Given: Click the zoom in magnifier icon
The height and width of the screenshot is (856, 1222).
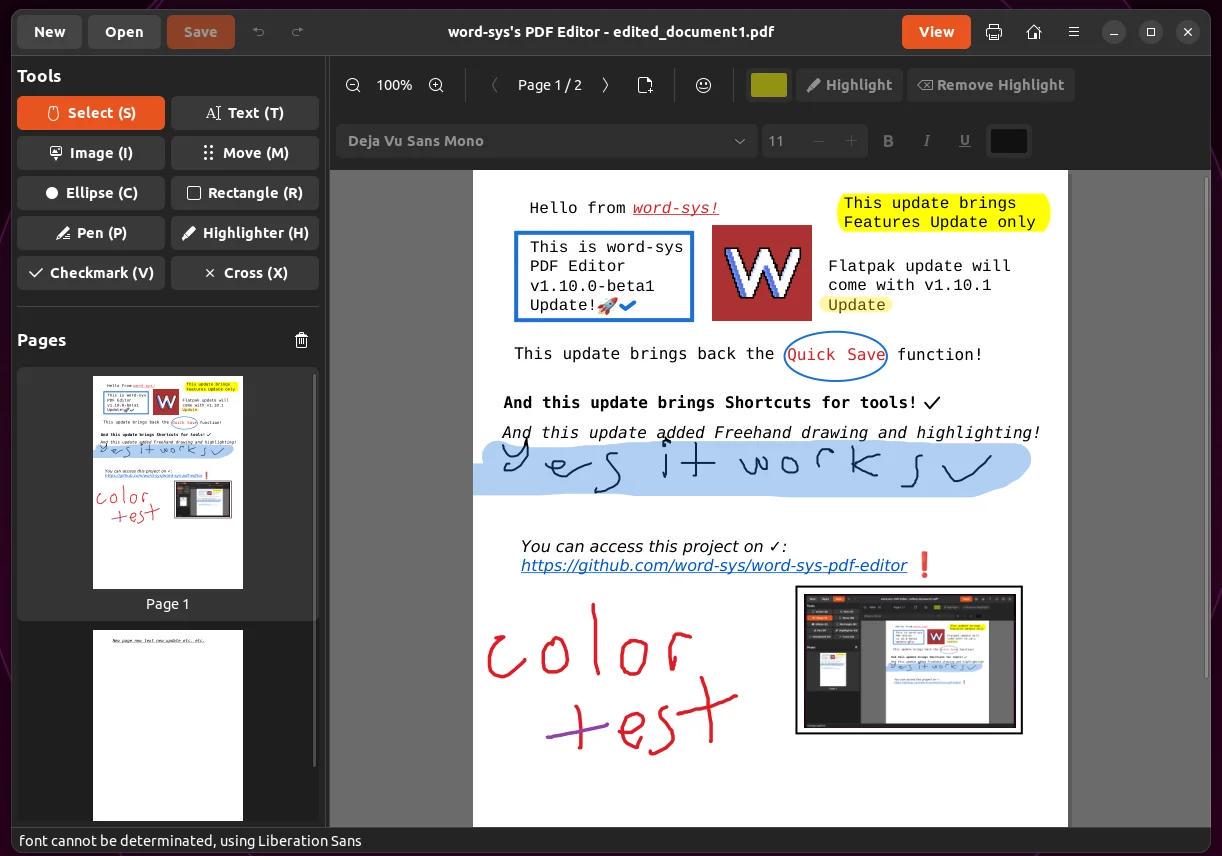Looking at the screenshot, I should [436, 85].
